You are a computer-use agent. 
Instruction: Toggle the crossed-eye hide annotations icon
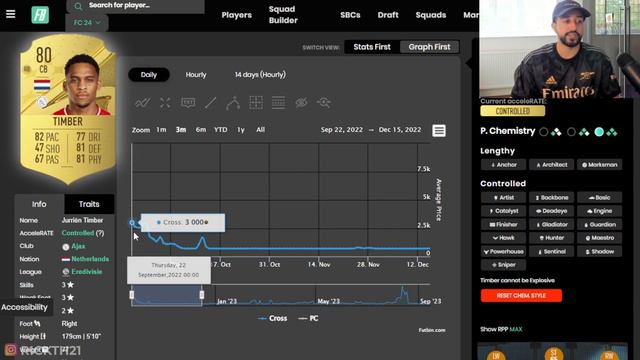click(301, 103)
